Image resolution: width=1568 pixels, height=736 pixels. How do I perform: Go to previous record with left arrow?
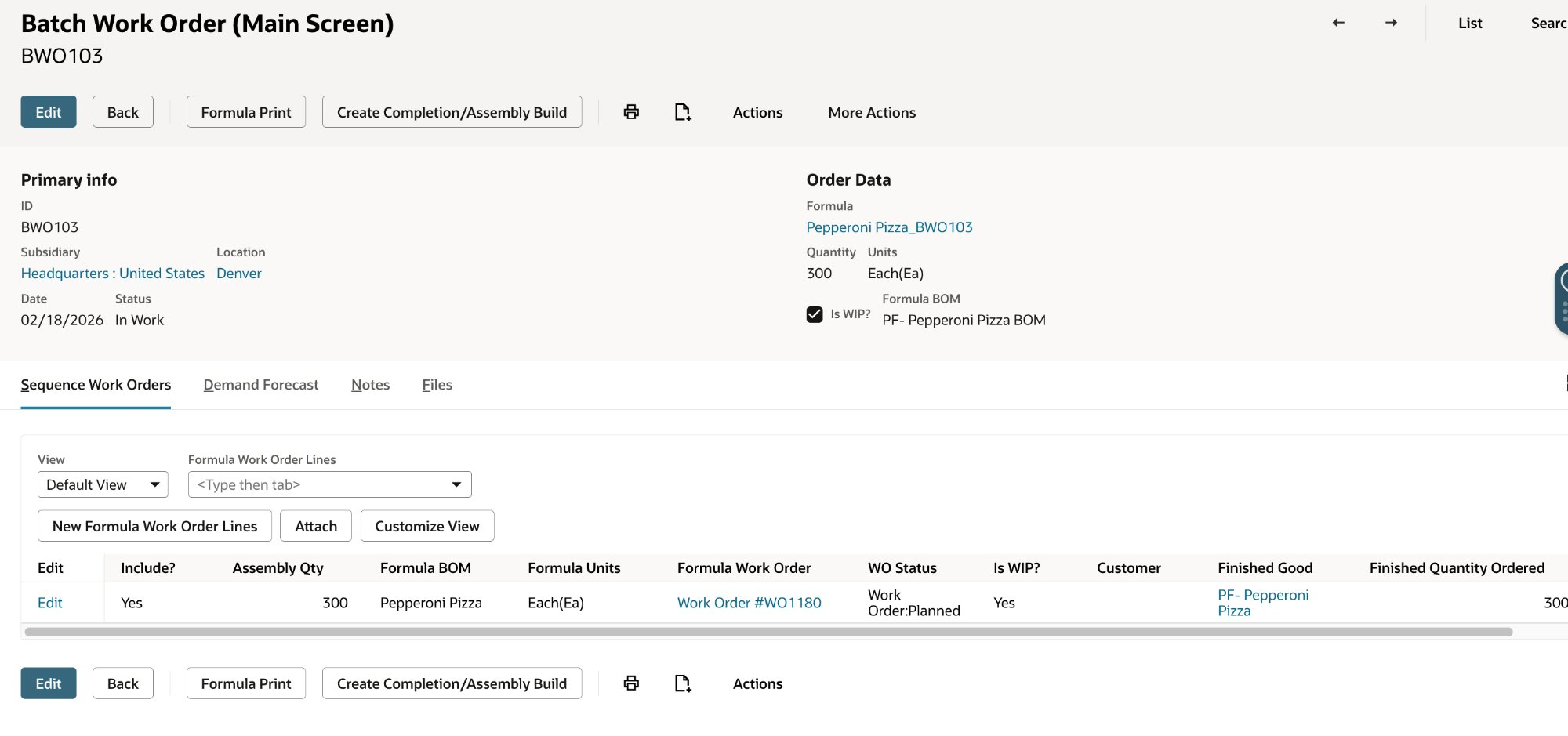click(1338, 23)
